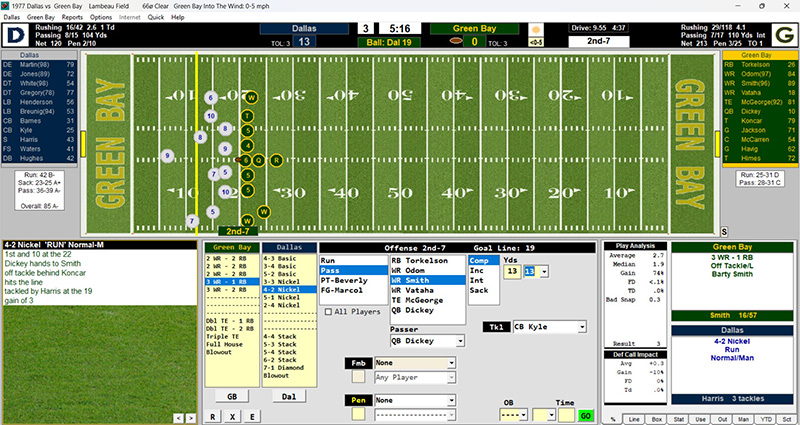Click the Yds input field showing 13

pos(512,272)
